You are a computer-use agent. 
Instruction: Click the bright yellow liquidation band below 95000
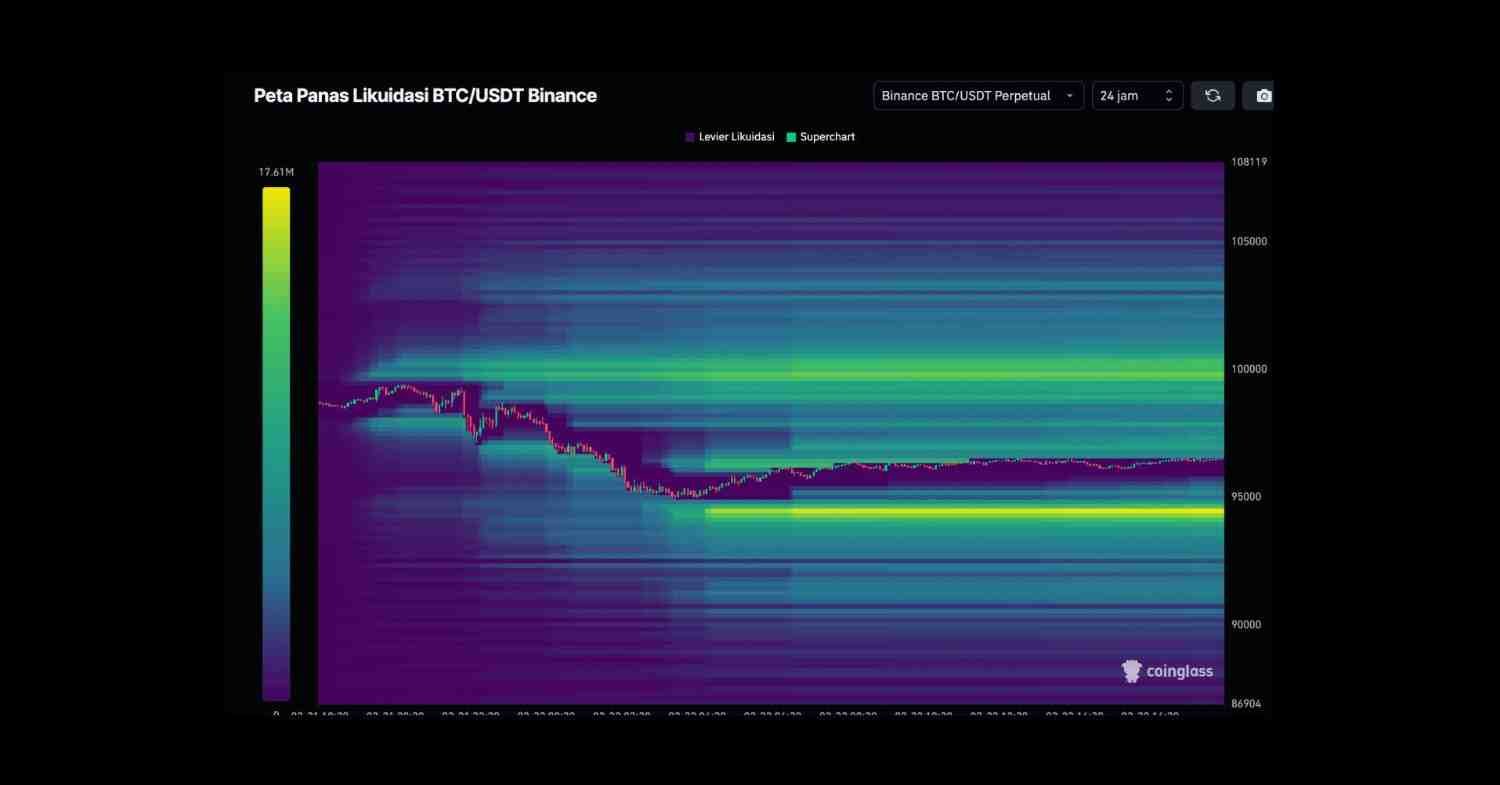(964, 512)
